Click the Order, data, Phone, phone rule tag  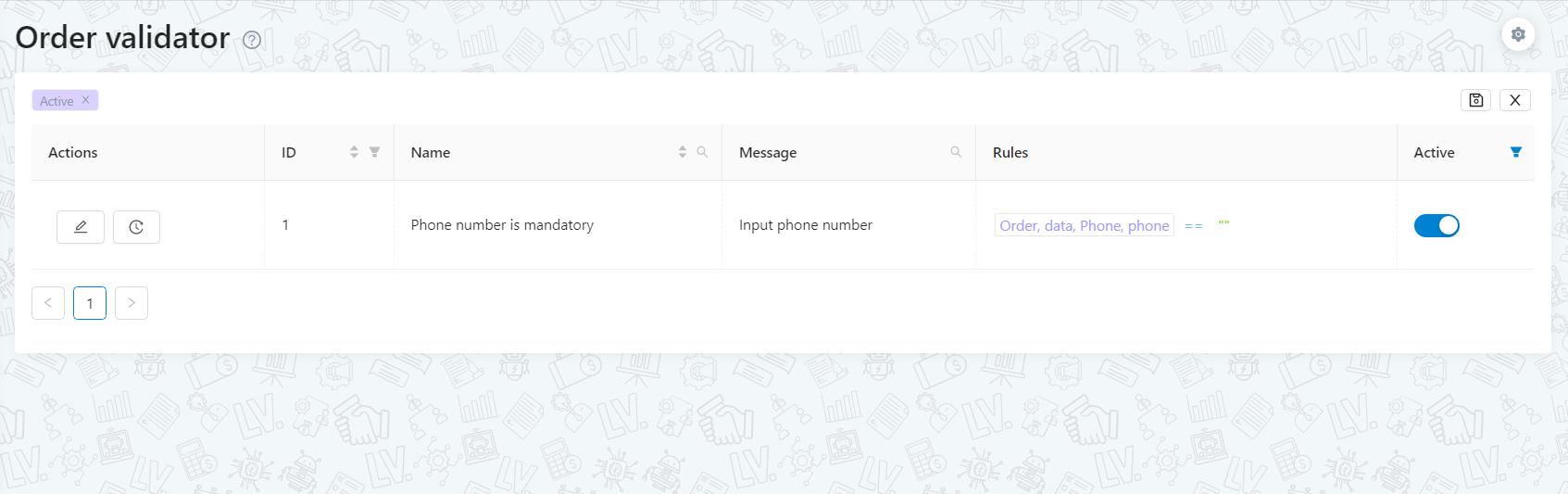[x=1084, y=225]
